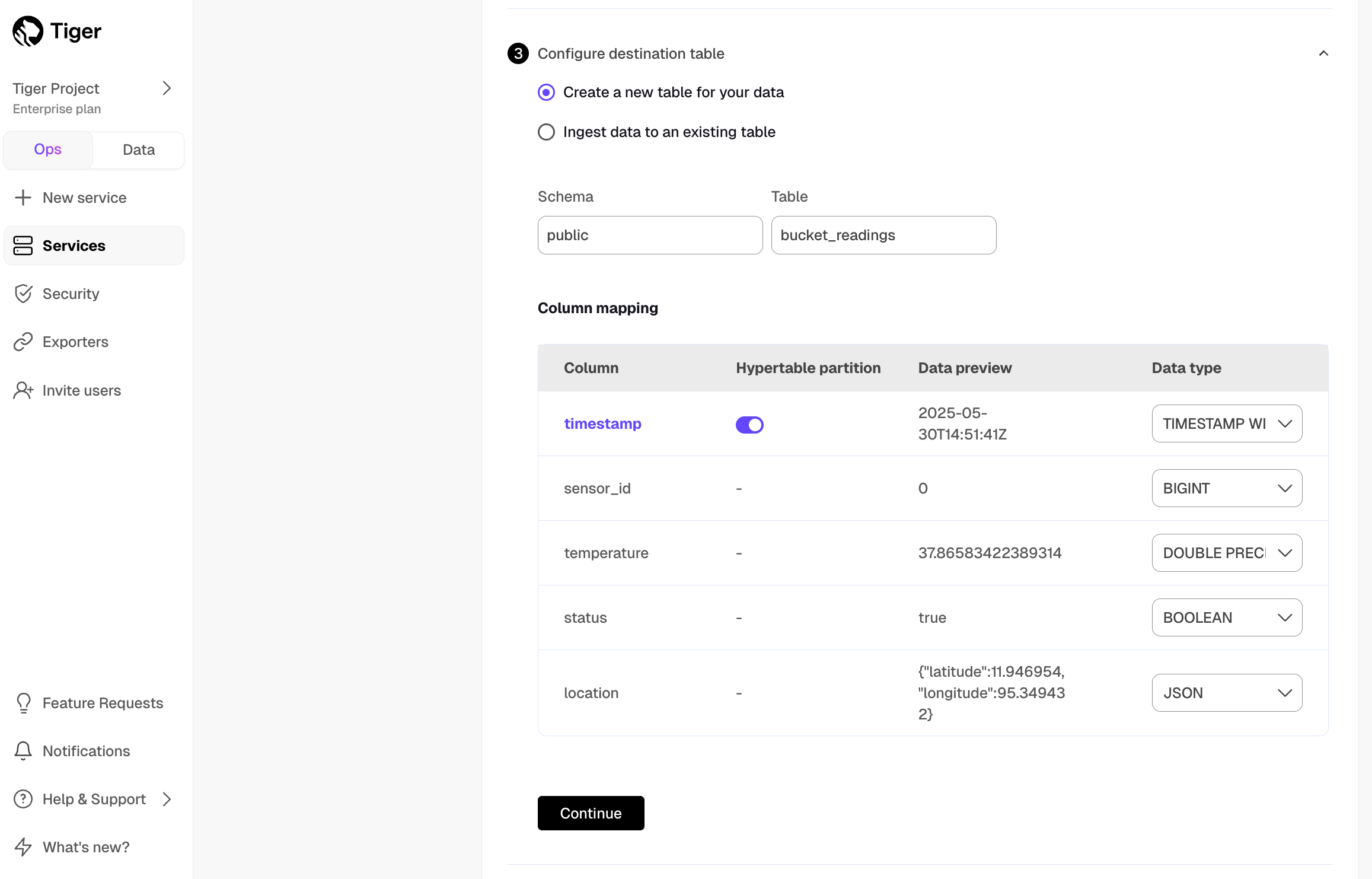Open the sensor_id BIGINT data type dropdown
The height and width of the screenshot is (879, 1372).
click(x=1226, y=488)
